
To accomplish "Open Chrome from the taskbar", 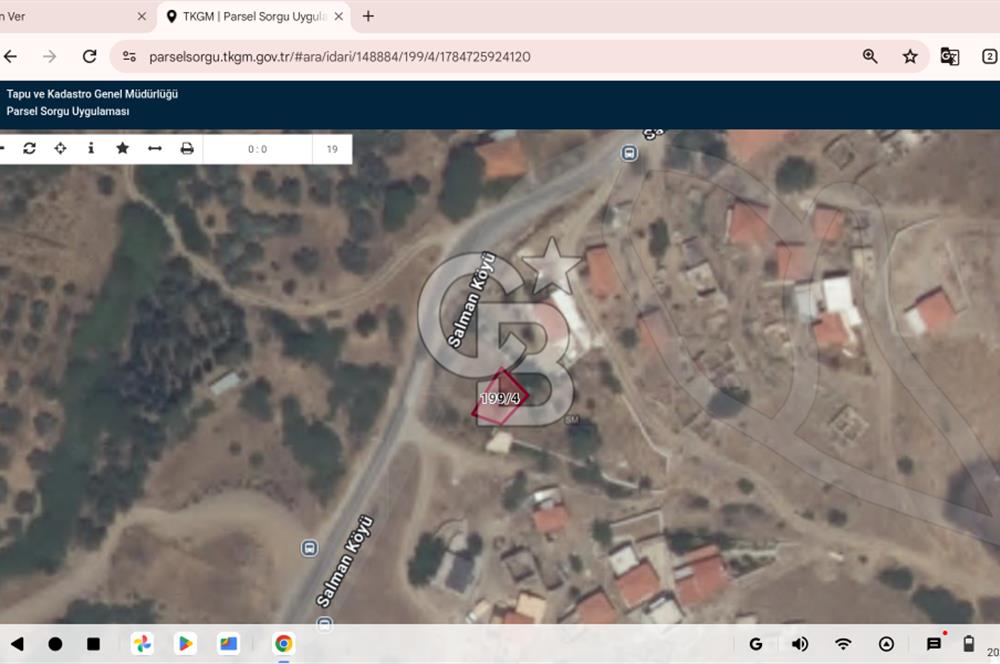I will tap(284, 644).
